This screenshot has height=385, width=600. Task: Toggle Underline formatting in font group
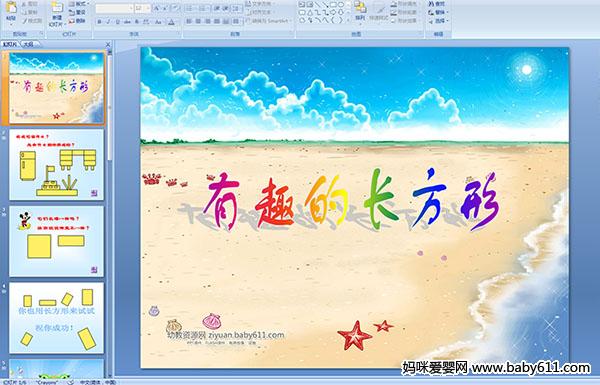pos(117,22)
